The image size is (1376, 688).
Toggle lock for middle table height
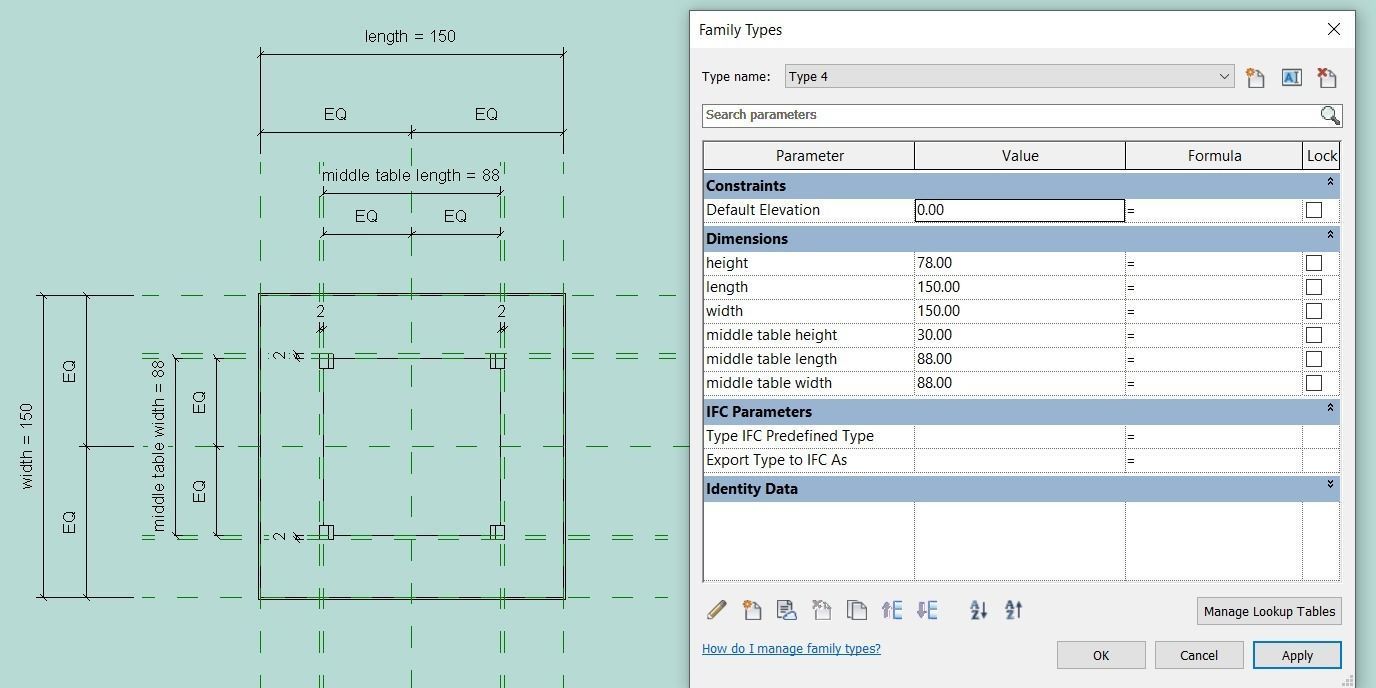tap(1314, 335)
